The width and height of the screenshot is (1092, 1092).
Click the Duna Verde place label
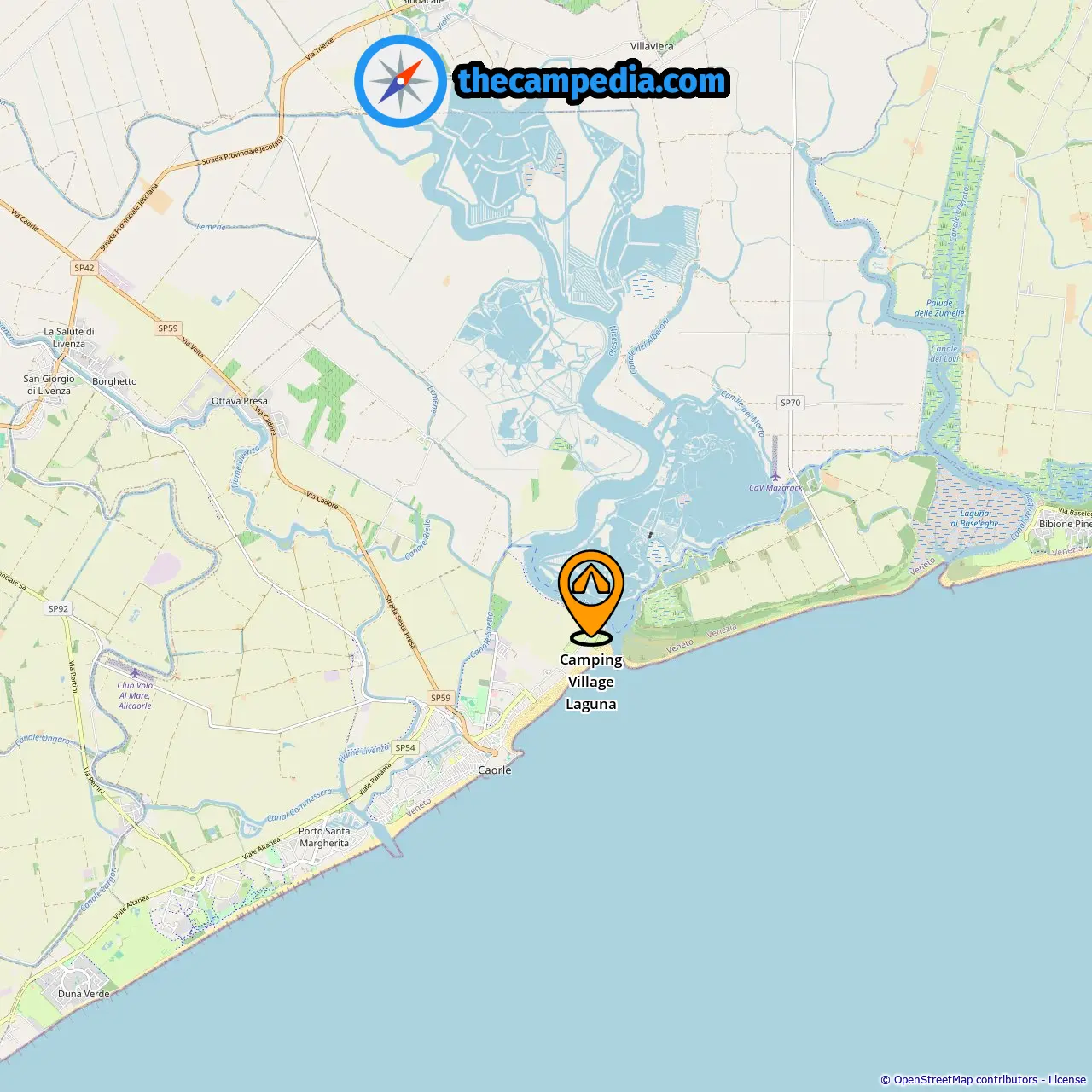pyautogui.click(x=84, y=994)
